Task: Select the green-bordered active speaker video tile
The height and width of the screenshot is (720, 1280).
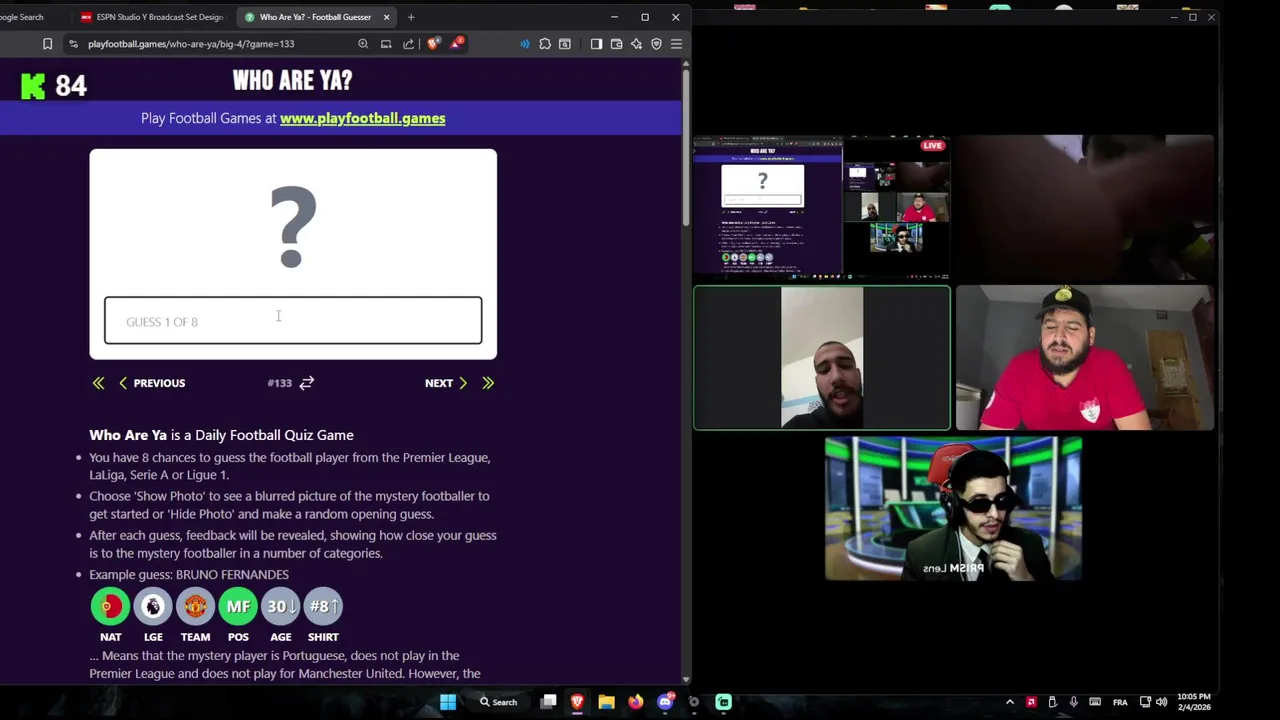Action: (821, 358)
